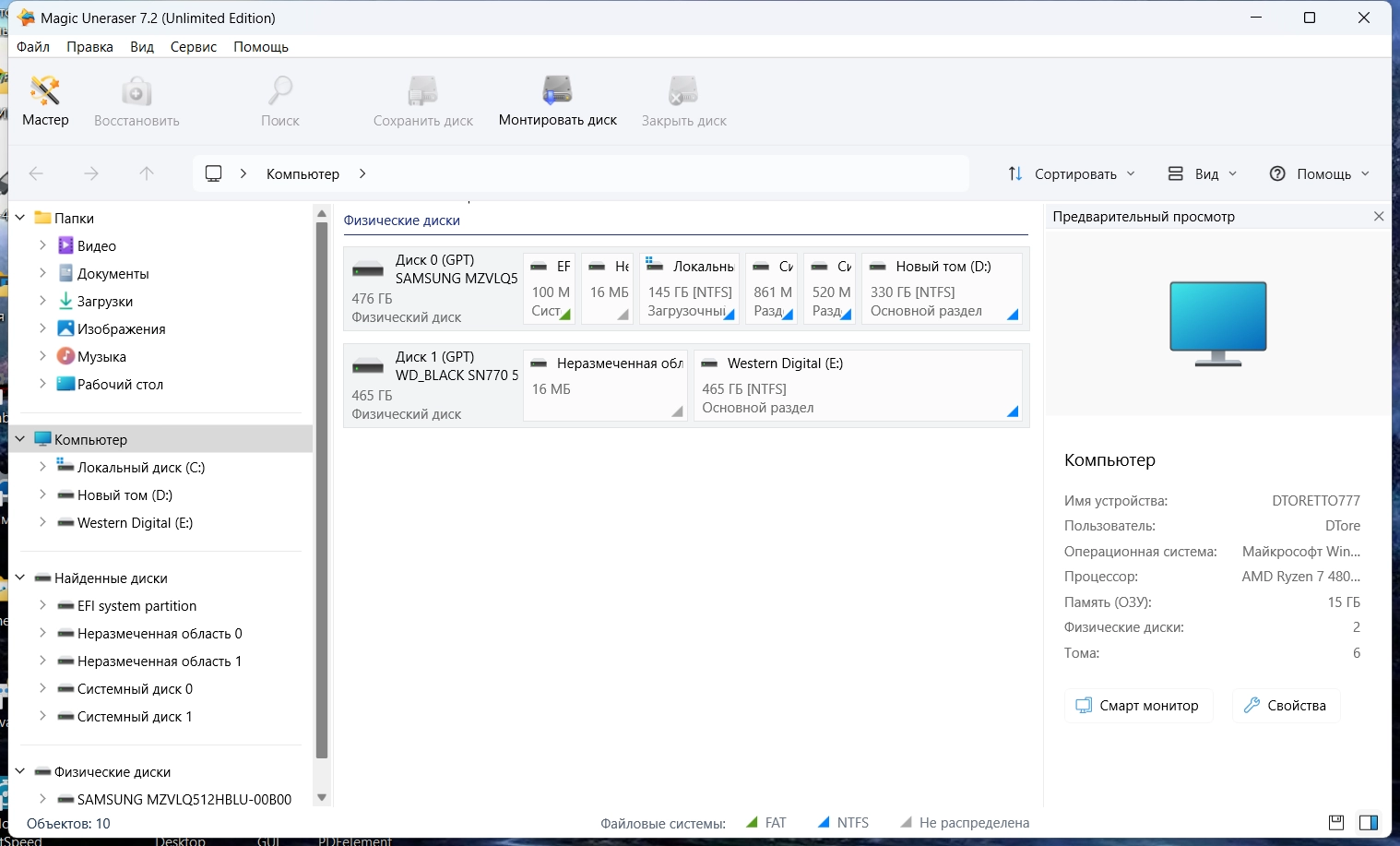Click the EFI system partition drive icon
The image size is (1400, 846).
click(x=65, y=606)
